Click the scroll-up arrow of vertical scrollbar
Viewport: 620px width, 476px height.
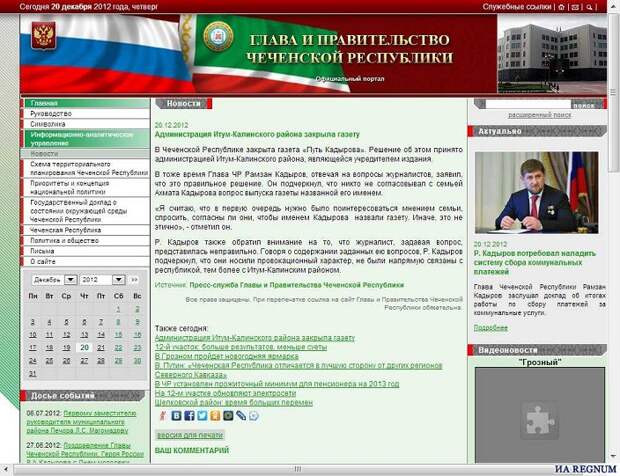613,5
